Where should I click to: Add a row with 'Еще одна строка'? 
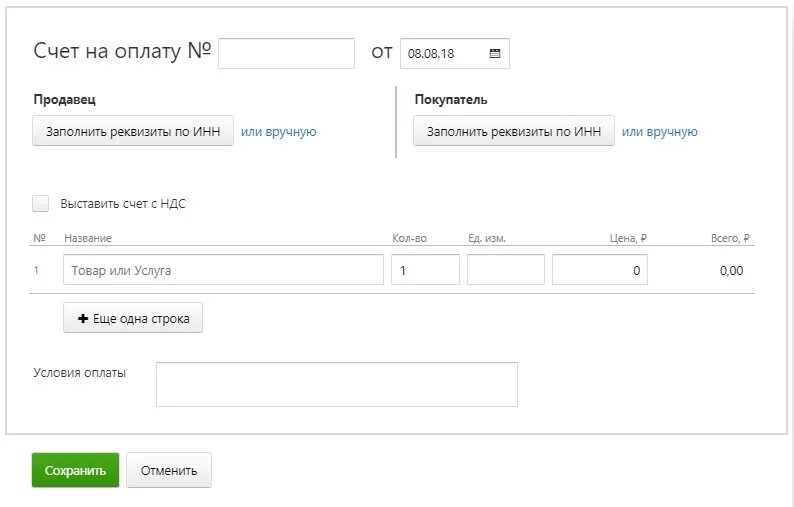[133, 318]
